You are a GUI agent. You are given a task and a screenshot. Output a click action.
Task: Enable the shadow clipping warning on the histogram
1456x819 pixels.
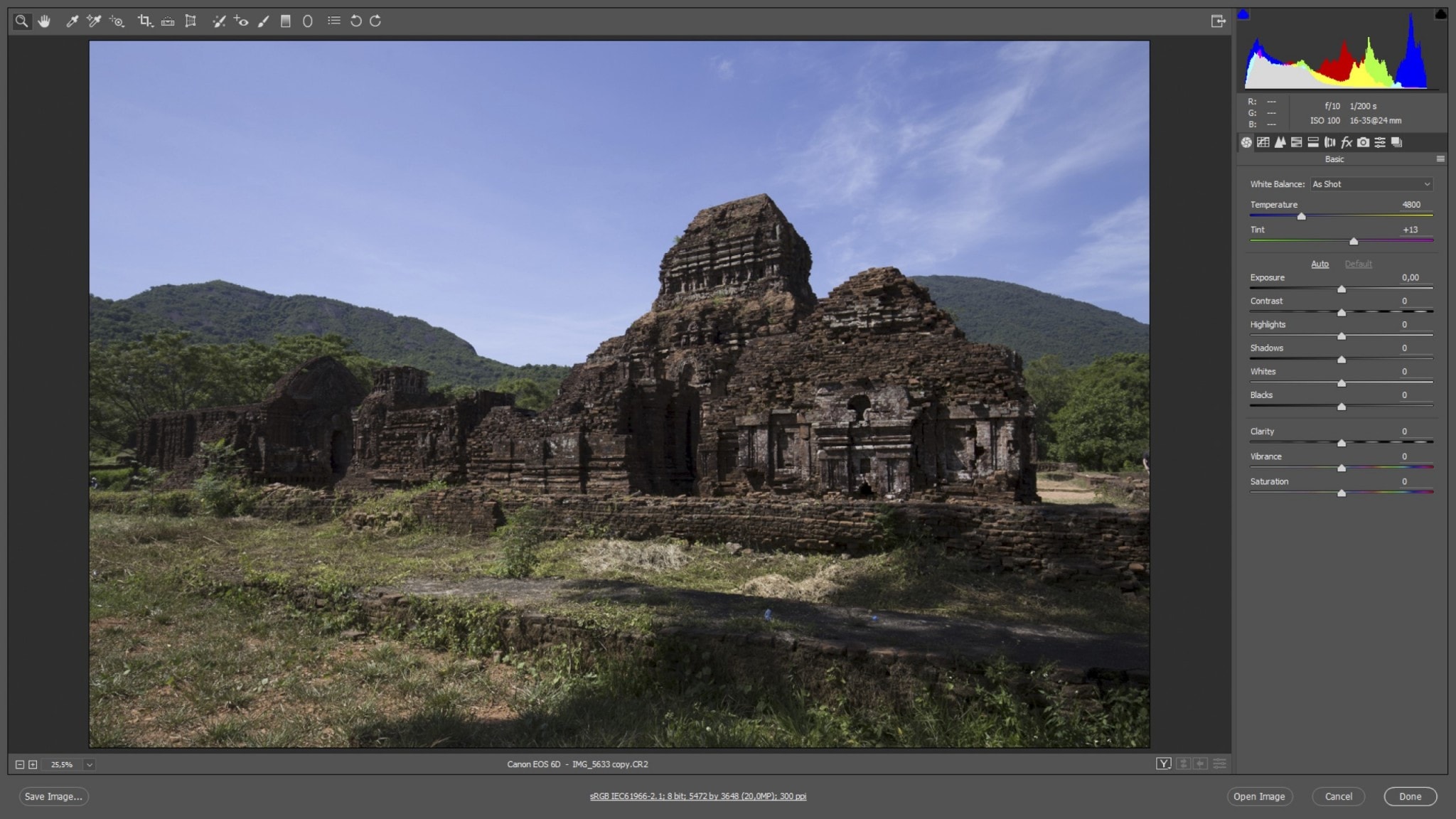pyautogui.click(x=1244, y=13)
